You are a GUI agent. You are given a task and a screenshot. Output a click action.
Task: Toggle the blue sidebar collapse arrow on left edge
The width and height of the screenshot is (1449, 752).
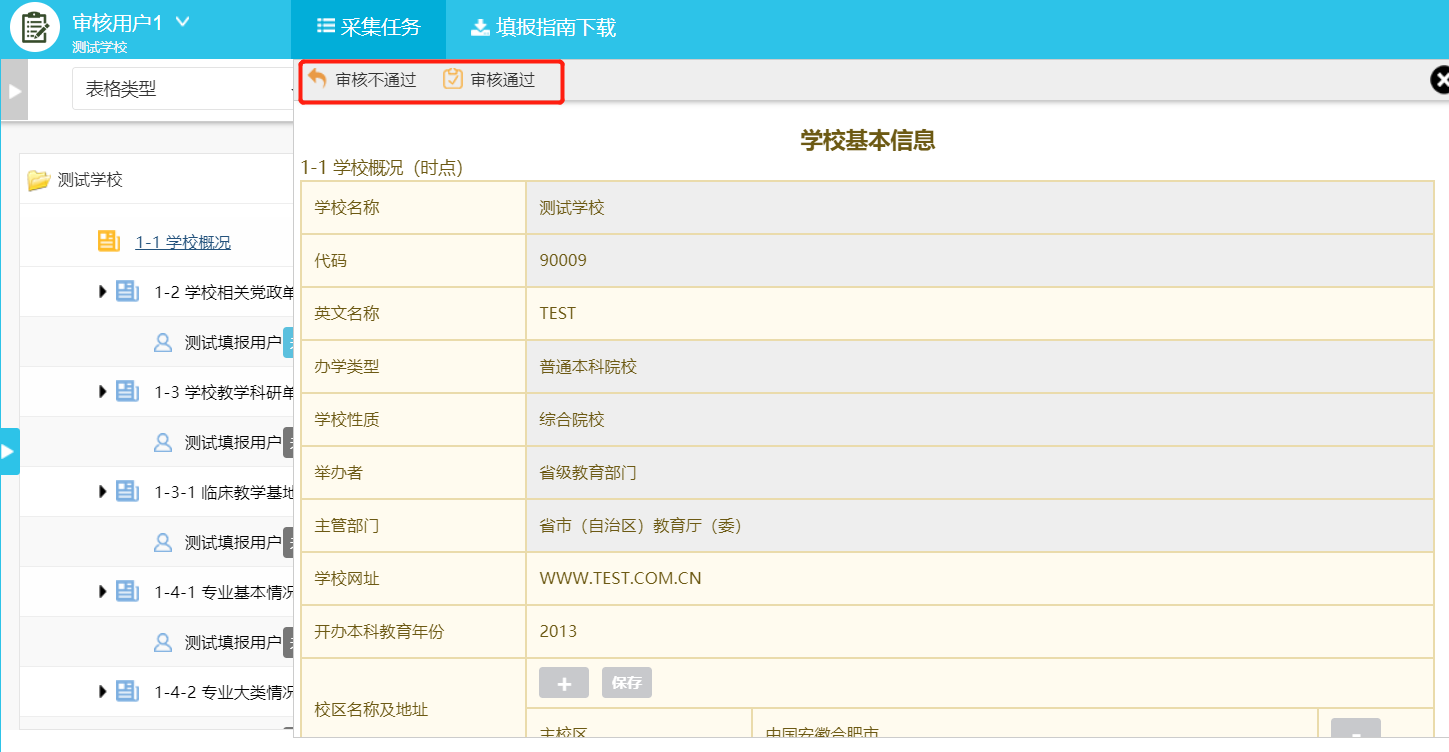click(9, 452)
